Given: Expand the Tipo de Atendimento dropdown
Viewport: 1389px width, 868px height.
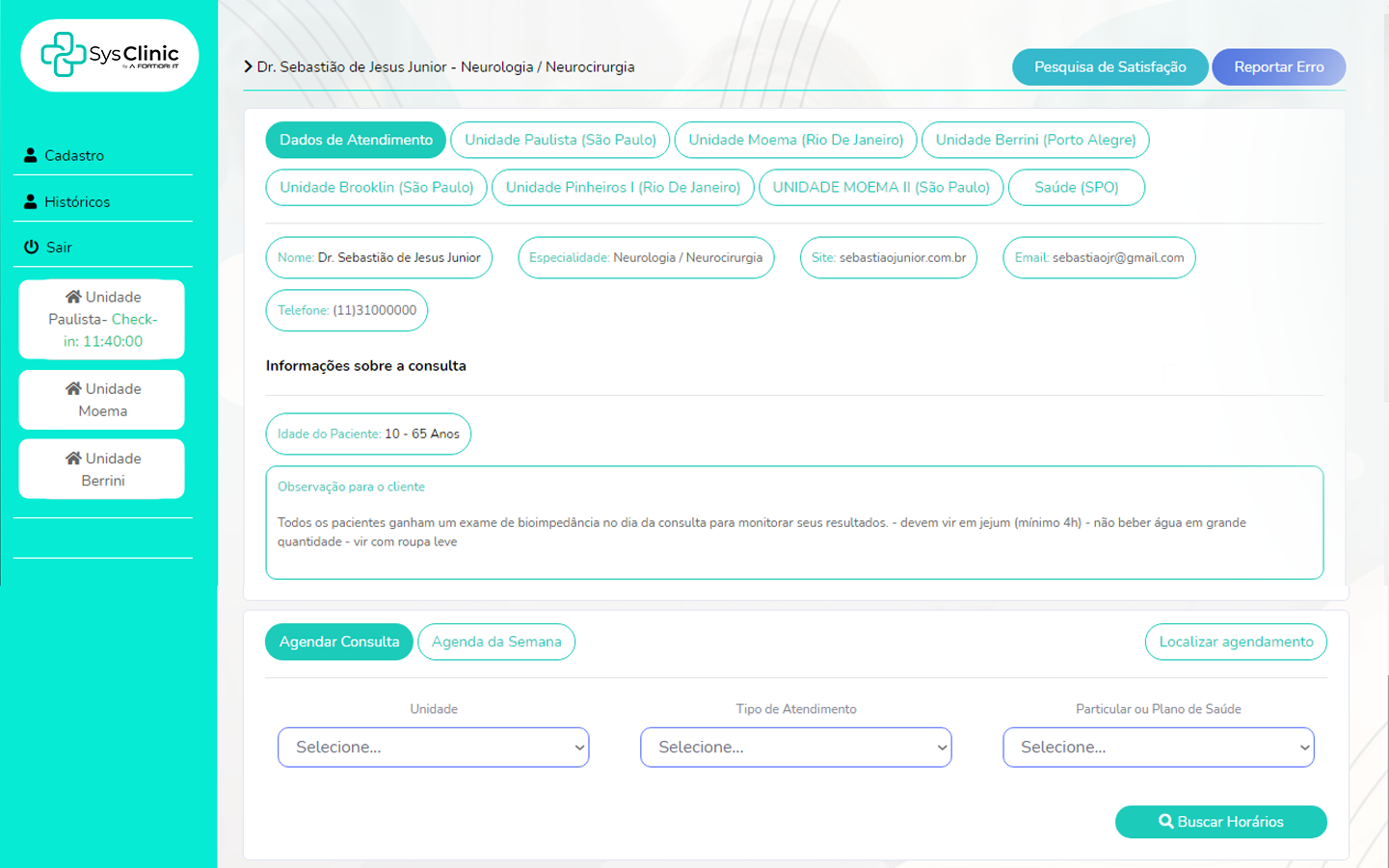Looking at the screenshot, I should pos(795,748).
